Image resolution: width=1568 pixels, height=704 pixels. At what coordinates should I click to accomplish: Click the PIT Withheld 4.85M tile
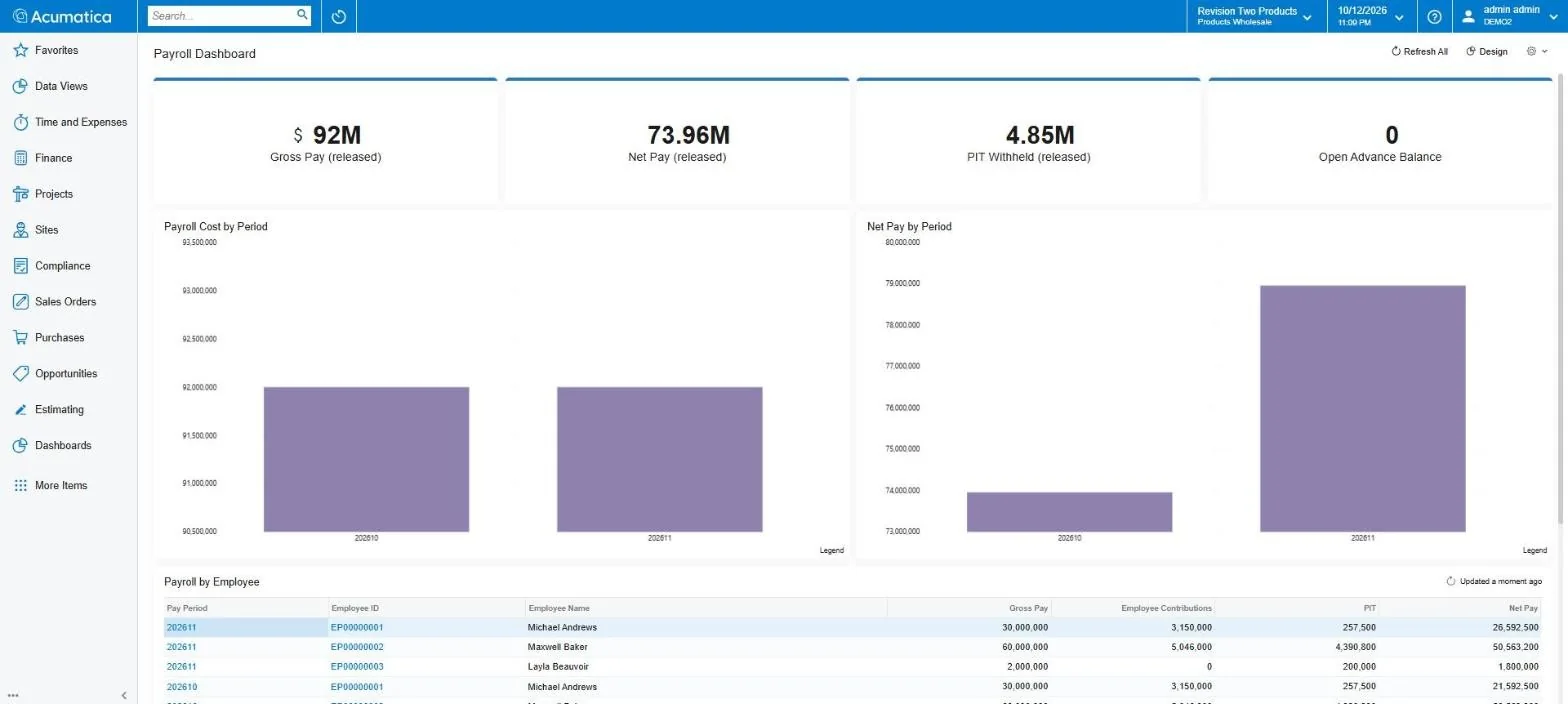tap(1029, 141)
